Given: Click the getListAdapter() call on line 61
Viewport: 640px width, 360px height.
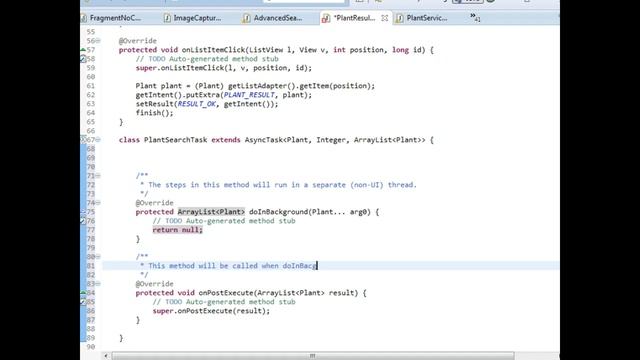Looking at the screenshot, I should 261,86.
